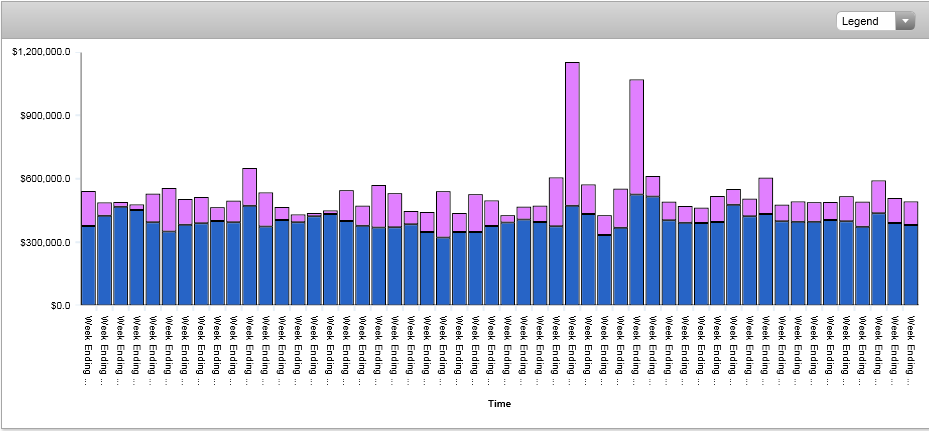Click the $300,000.0 y-axis label
The height and width of the screenshot is (431, 929).
pos(46,242)
